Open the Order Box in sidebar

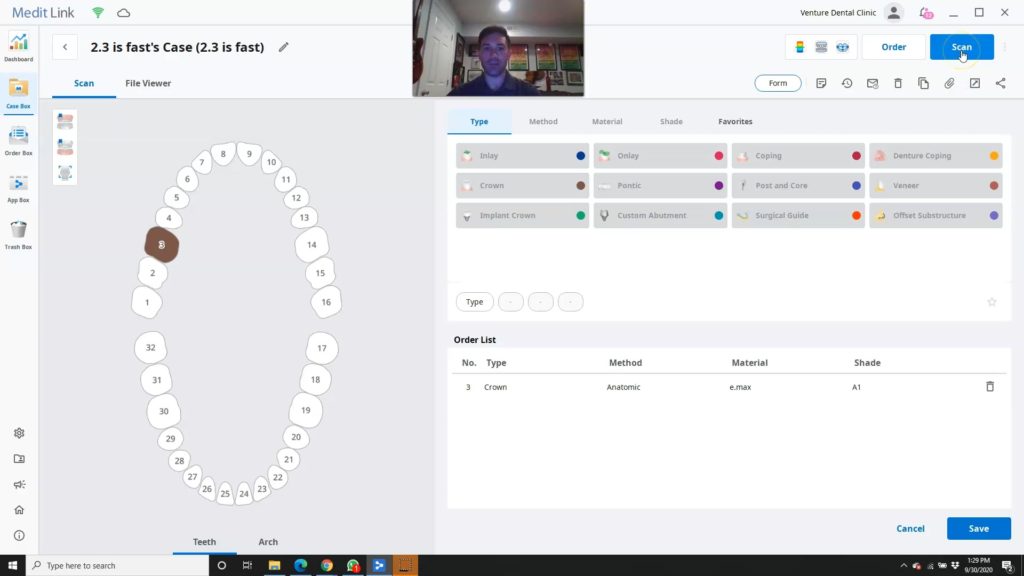[18, 141]
